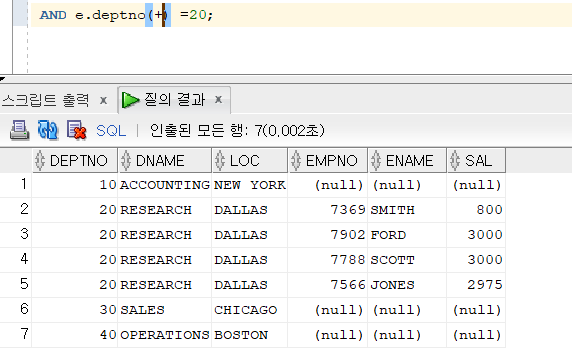Select the BOSTON cell
The width and height of the screenshot is (572, 364).
point(250,334)
